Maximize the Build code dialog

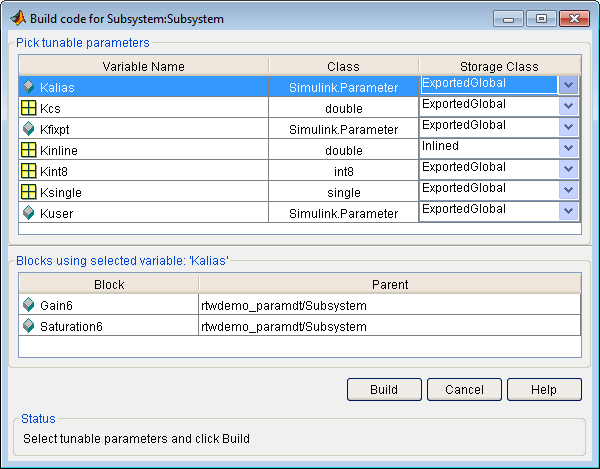point(541,18)
